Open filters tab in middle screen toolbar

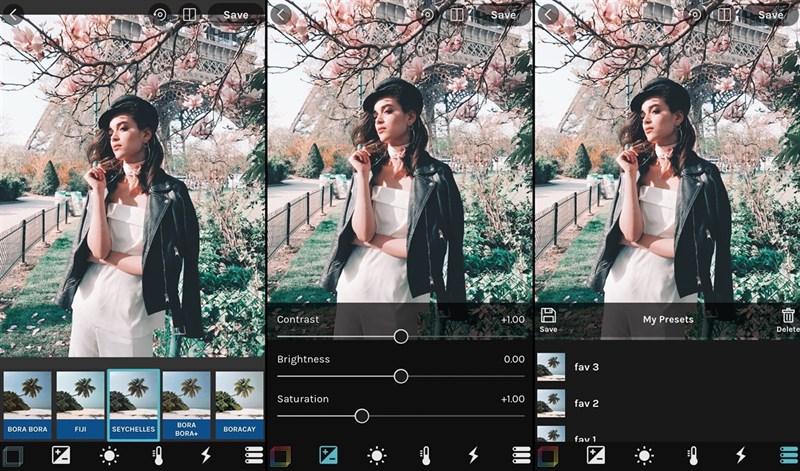coord(281,455)
